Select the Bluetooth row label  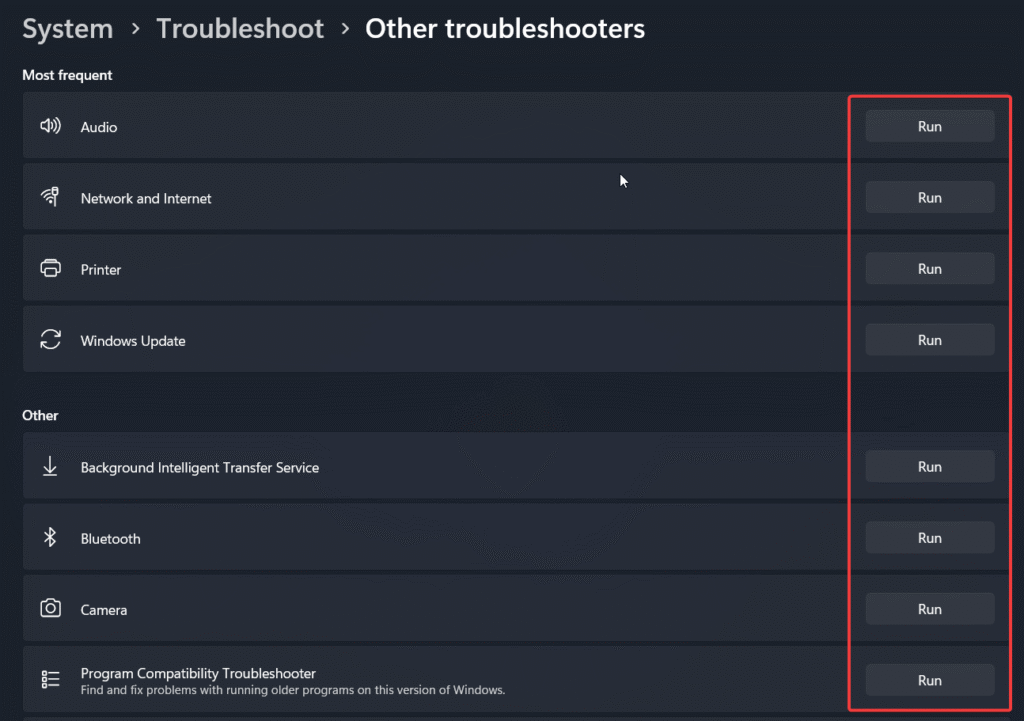[110, 539]
